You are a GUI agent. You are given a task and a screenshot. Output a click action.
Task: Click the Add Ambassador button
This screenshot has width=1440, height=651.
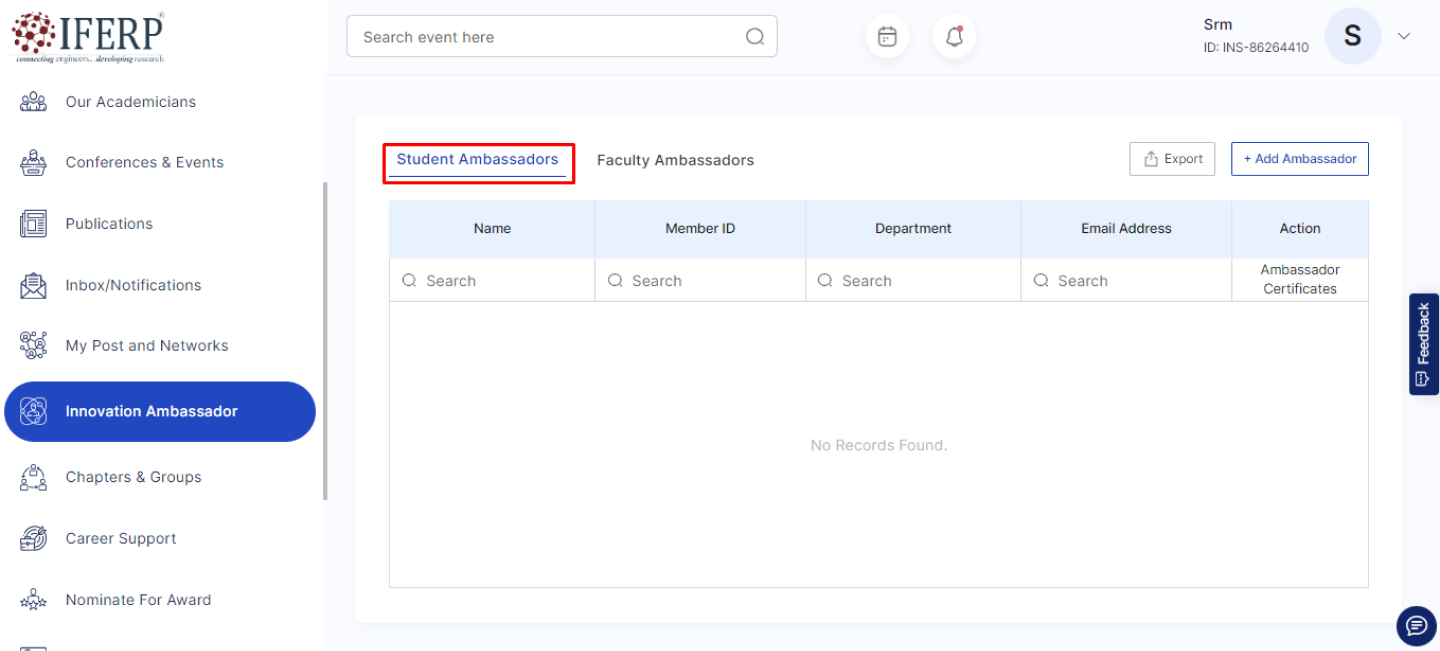coord(1299,159)
